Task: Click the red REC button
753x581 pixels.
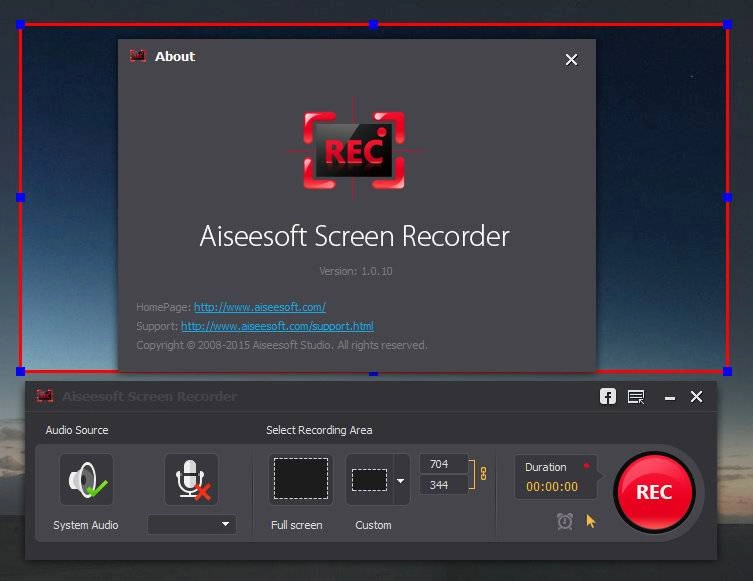Action: 654,492
